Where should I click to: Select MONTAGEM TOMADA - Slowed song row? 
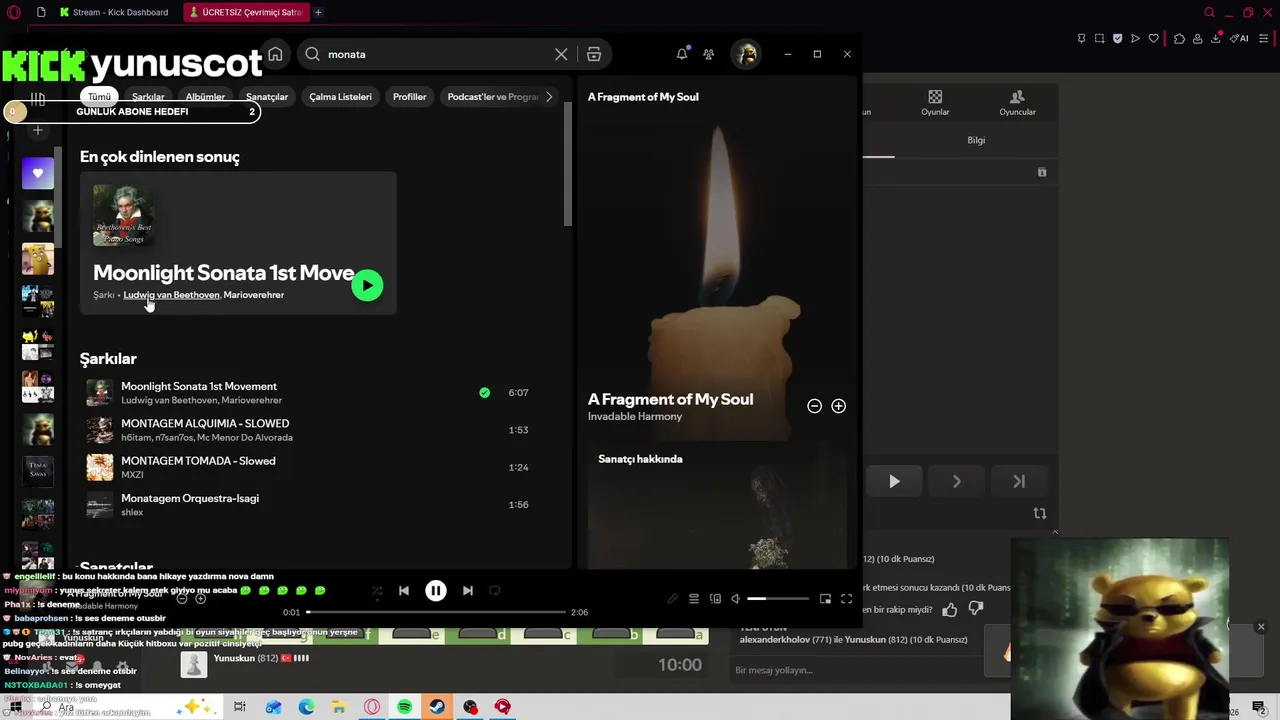[x=320, y=467]
